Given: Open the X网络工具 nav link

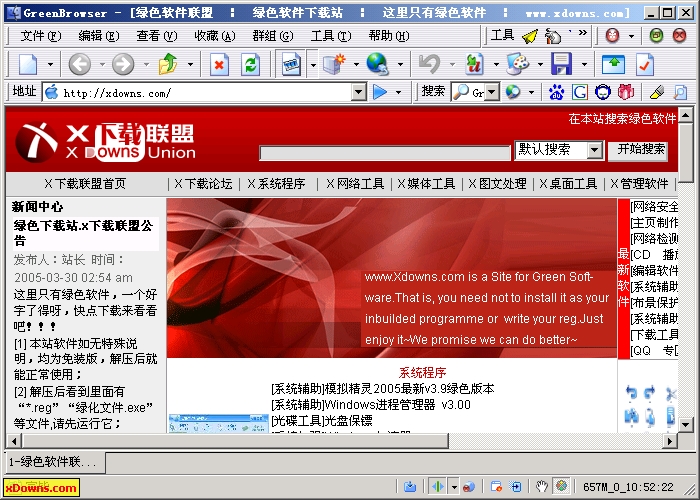Looking at the screenshot, I should click(355, 183).
